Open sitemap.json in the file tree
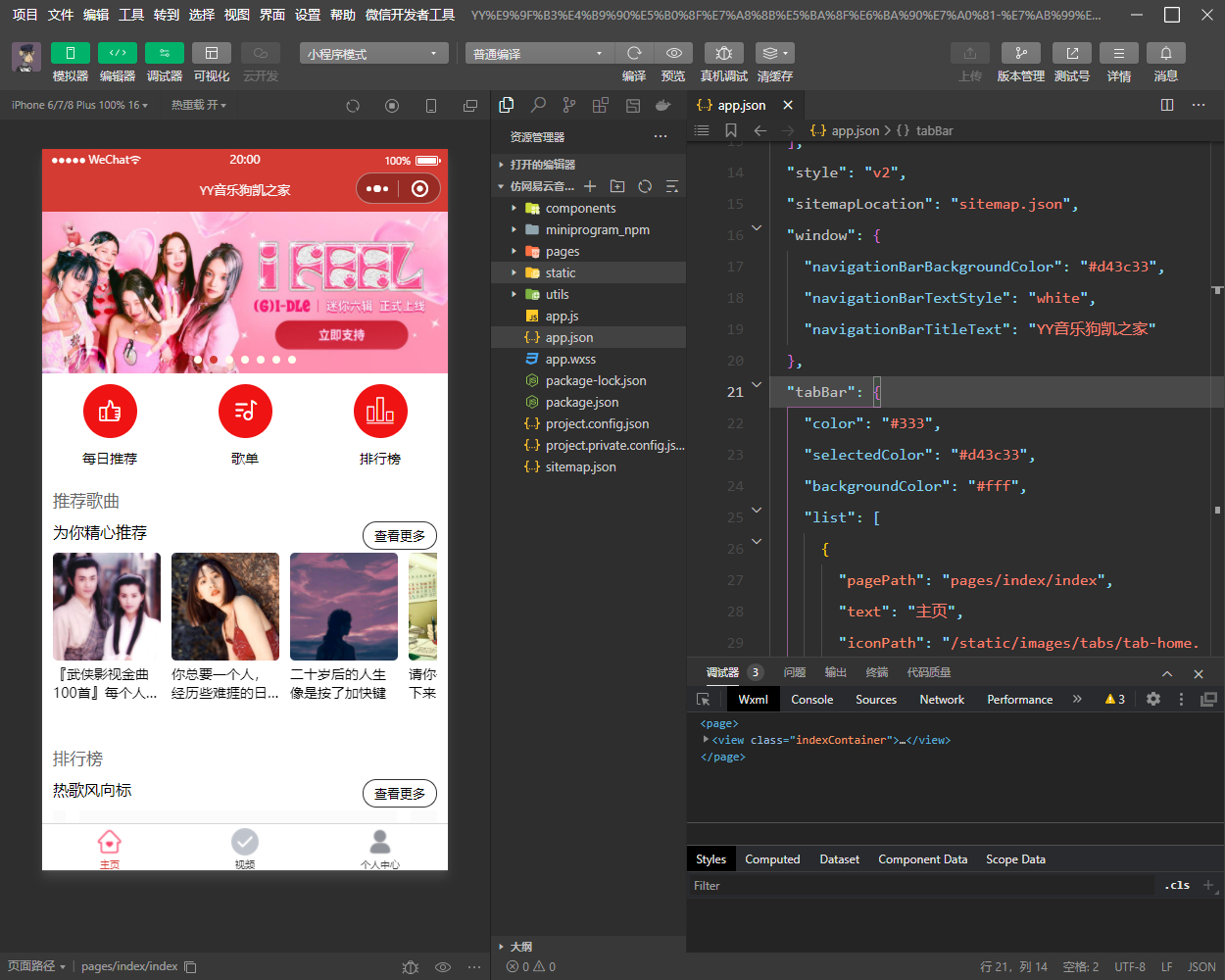Viewport: 1225px width, 980px height. coord(588,466)
